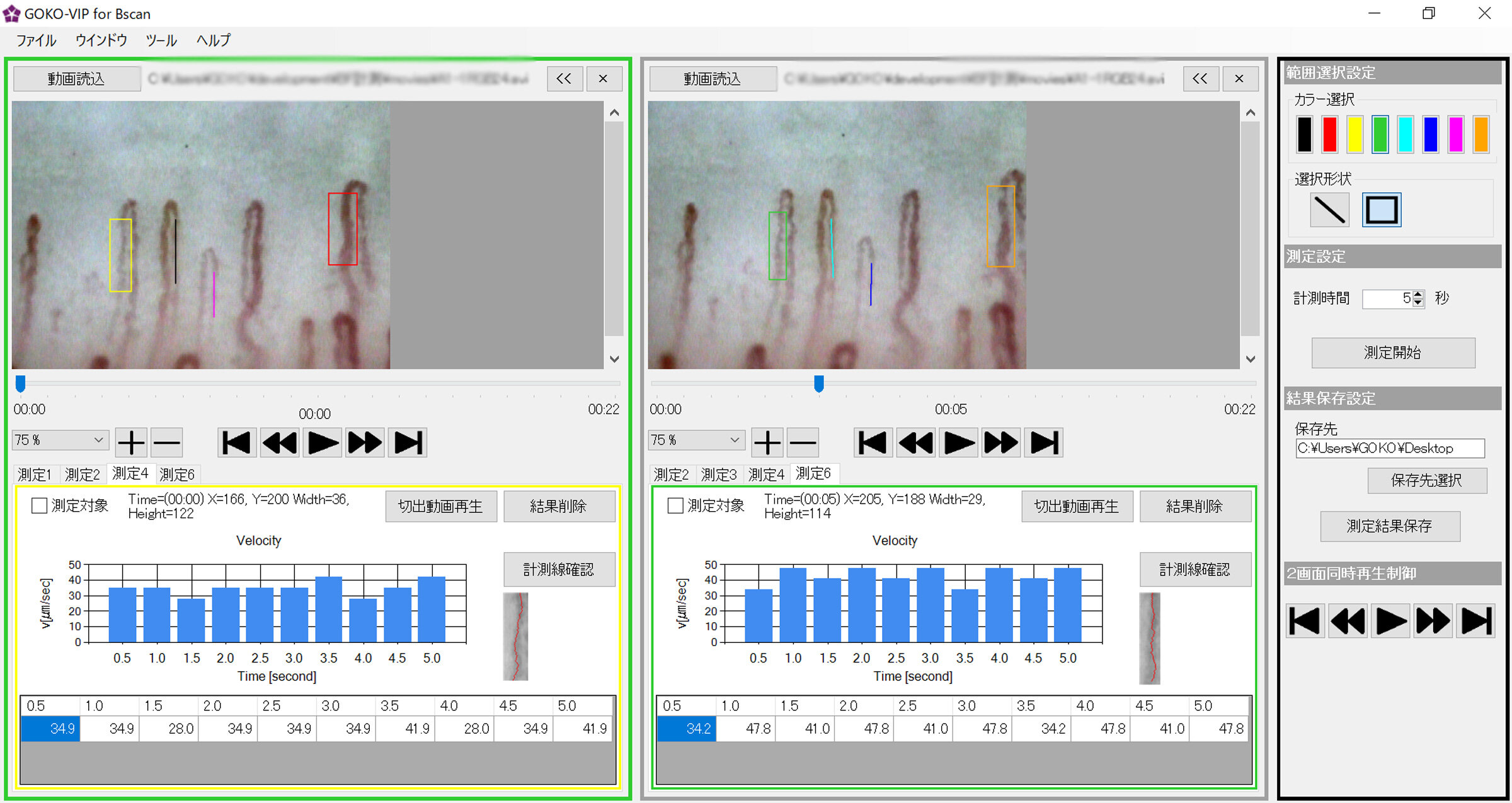Pick the orange color swatch
Image resolution: width=1512 pixels, height=803 pixels.
(1481, 134)
